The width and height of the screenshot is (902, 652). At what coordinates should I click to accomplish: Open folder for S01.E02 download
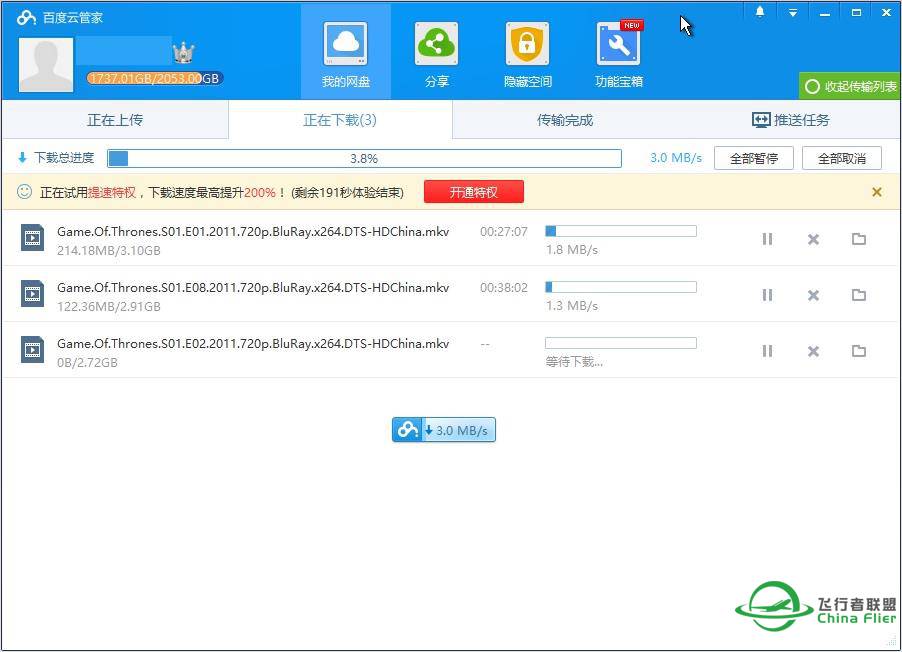(858, 351)
